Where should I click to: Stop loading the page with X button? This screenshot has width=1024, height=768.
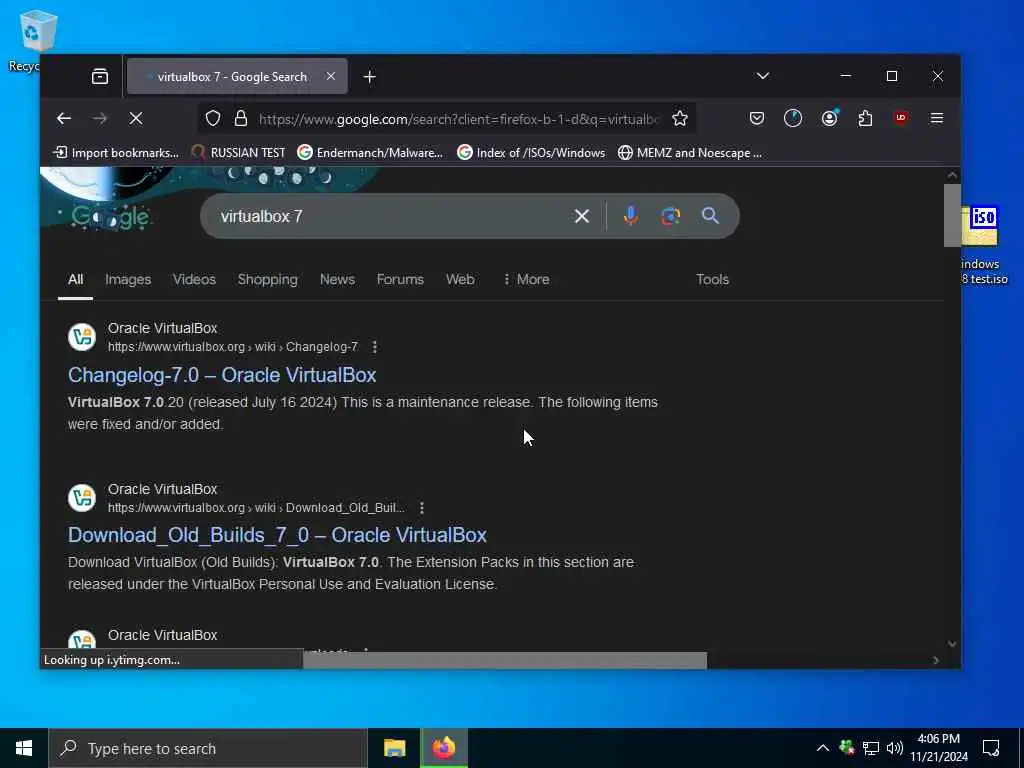pos(136,118)
